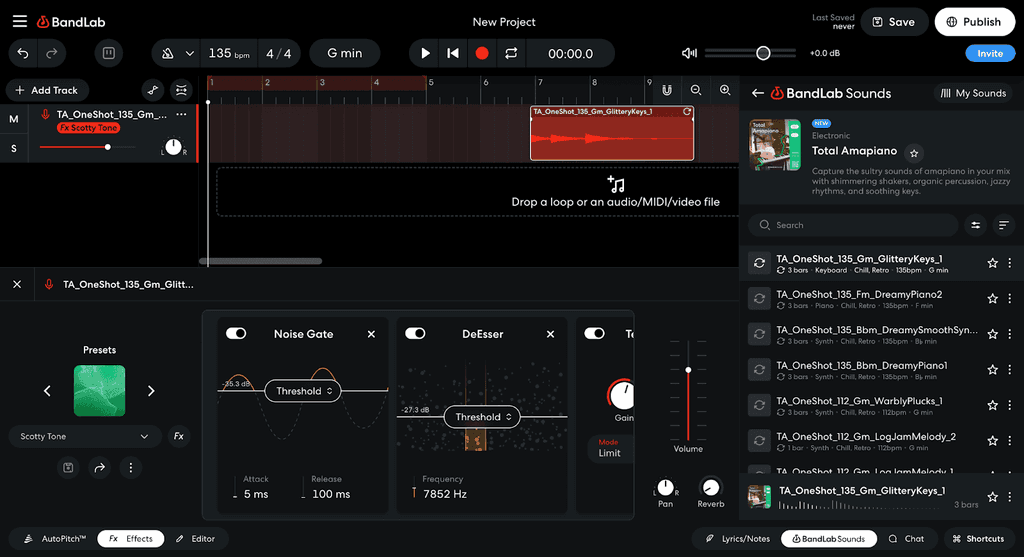Open the G min key selector
The width and height of the screenshot is (1024, 557).
pos(344,54)
